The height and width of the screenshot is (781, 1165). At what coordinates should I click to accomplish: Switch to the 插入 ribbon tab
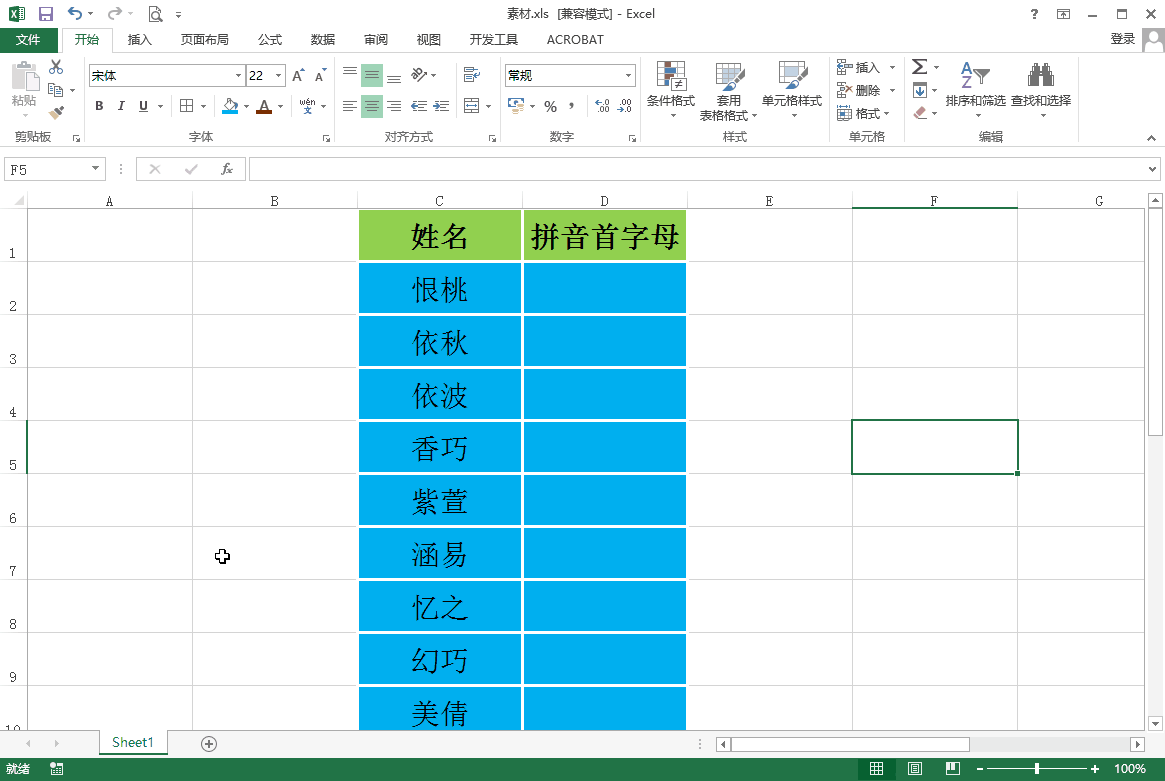pyautogui.click(x=140, y=39)
